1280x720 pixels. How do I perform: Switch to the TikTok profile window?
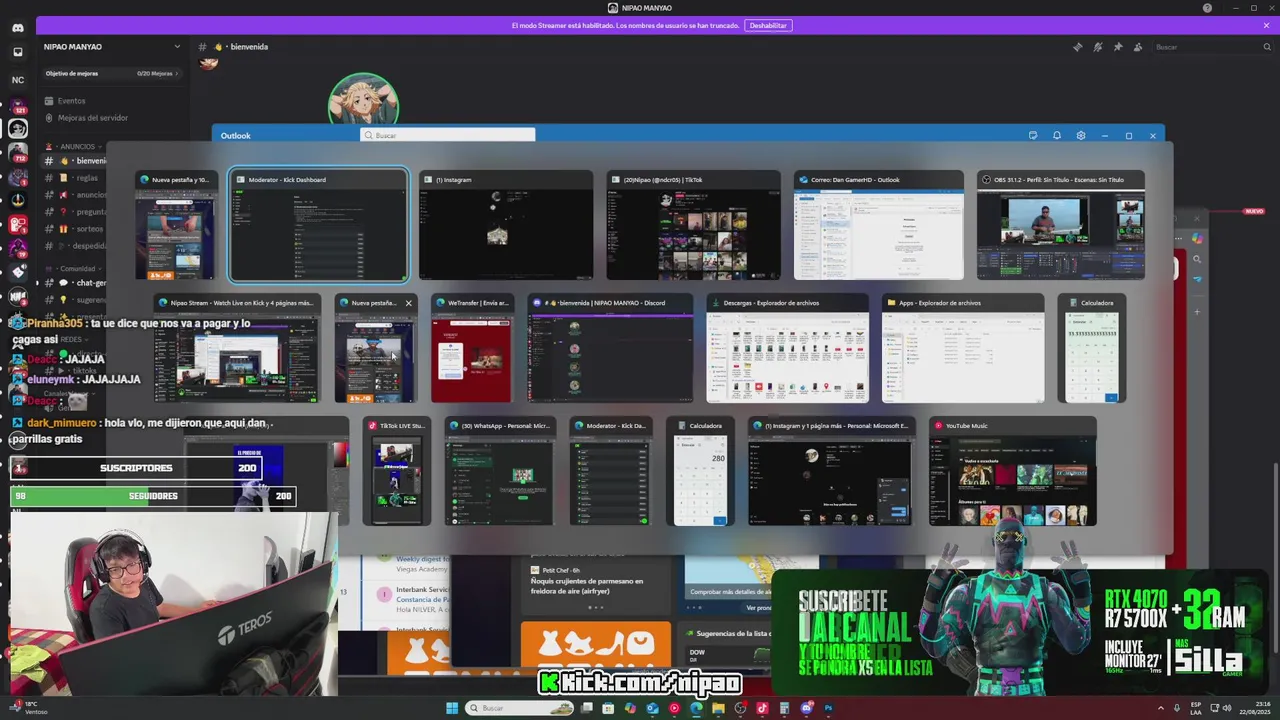(693, 225)
